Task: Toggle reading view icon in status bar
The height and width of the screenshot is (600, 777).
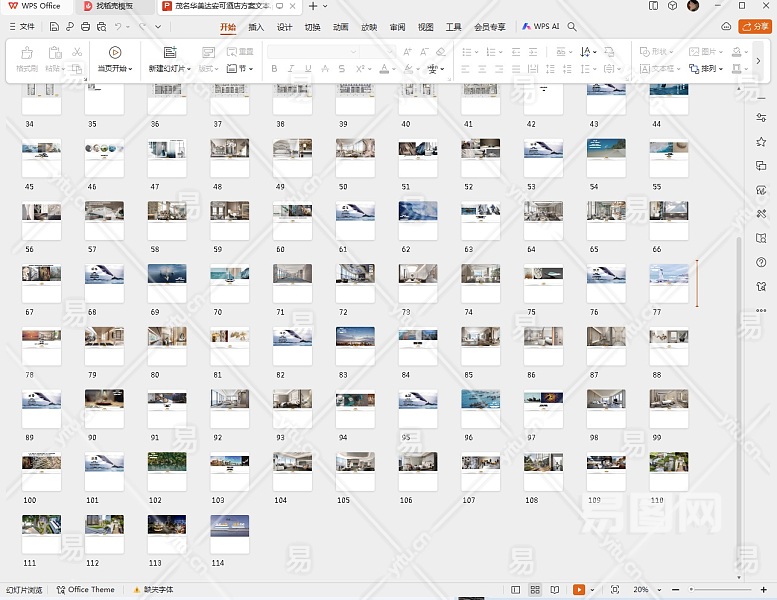Action: click(555, 590)
